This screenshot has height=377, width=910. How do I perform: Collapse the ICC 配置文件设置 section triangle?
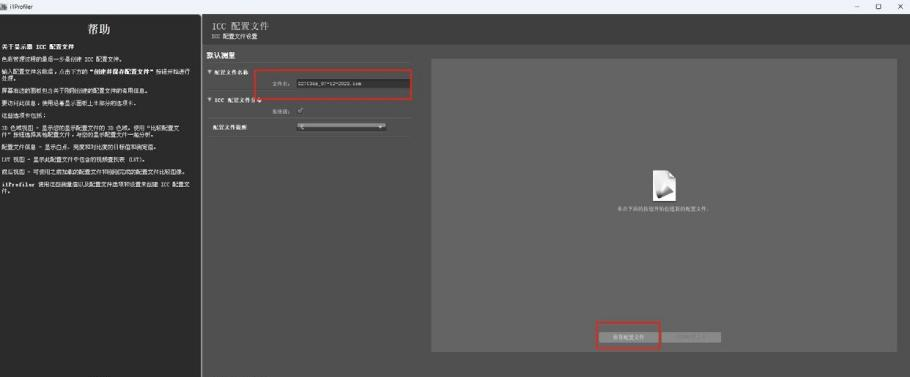[210, 99]
